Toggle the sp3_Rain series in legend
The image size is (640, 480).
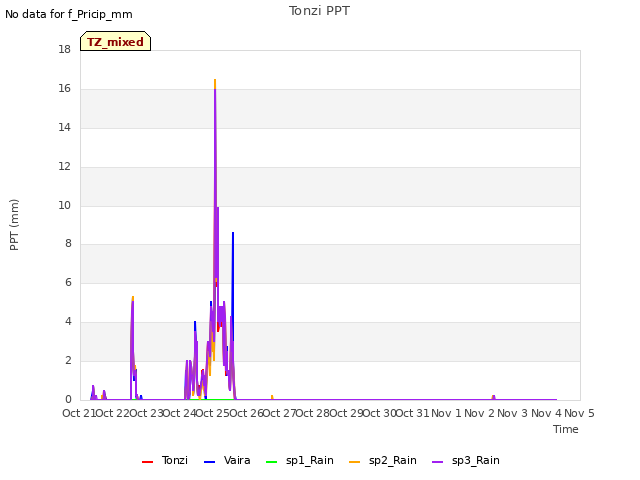(466, 460)
